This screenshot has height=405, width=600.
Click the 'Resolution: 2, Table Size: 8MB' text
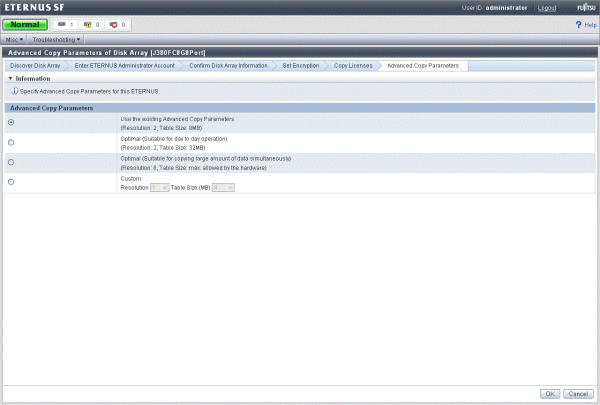coord(161,128)
